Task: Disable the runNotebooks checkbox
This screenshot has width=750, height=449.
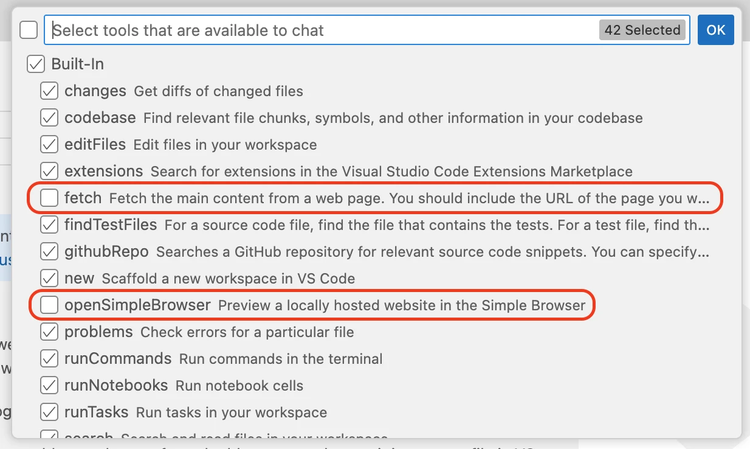Action: pyautogui.click(x=49, y=385)
